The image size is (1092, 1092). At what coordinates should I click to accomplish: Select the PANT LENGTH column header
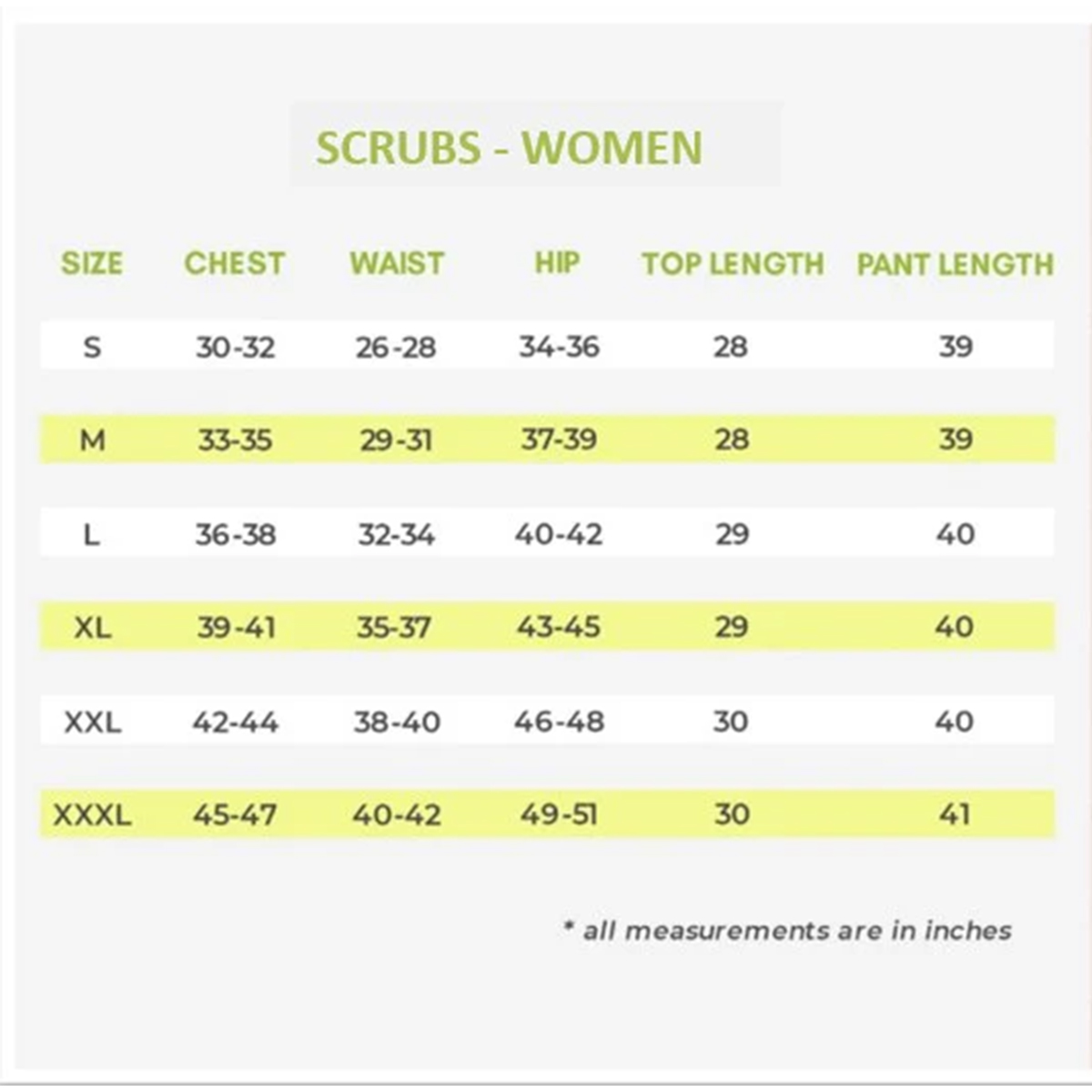(x=955, y=264)
